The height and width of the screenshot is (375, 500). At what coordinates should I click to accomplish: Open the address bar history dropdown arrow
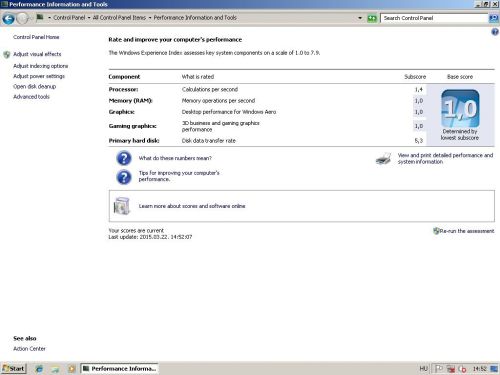(360, 18)
